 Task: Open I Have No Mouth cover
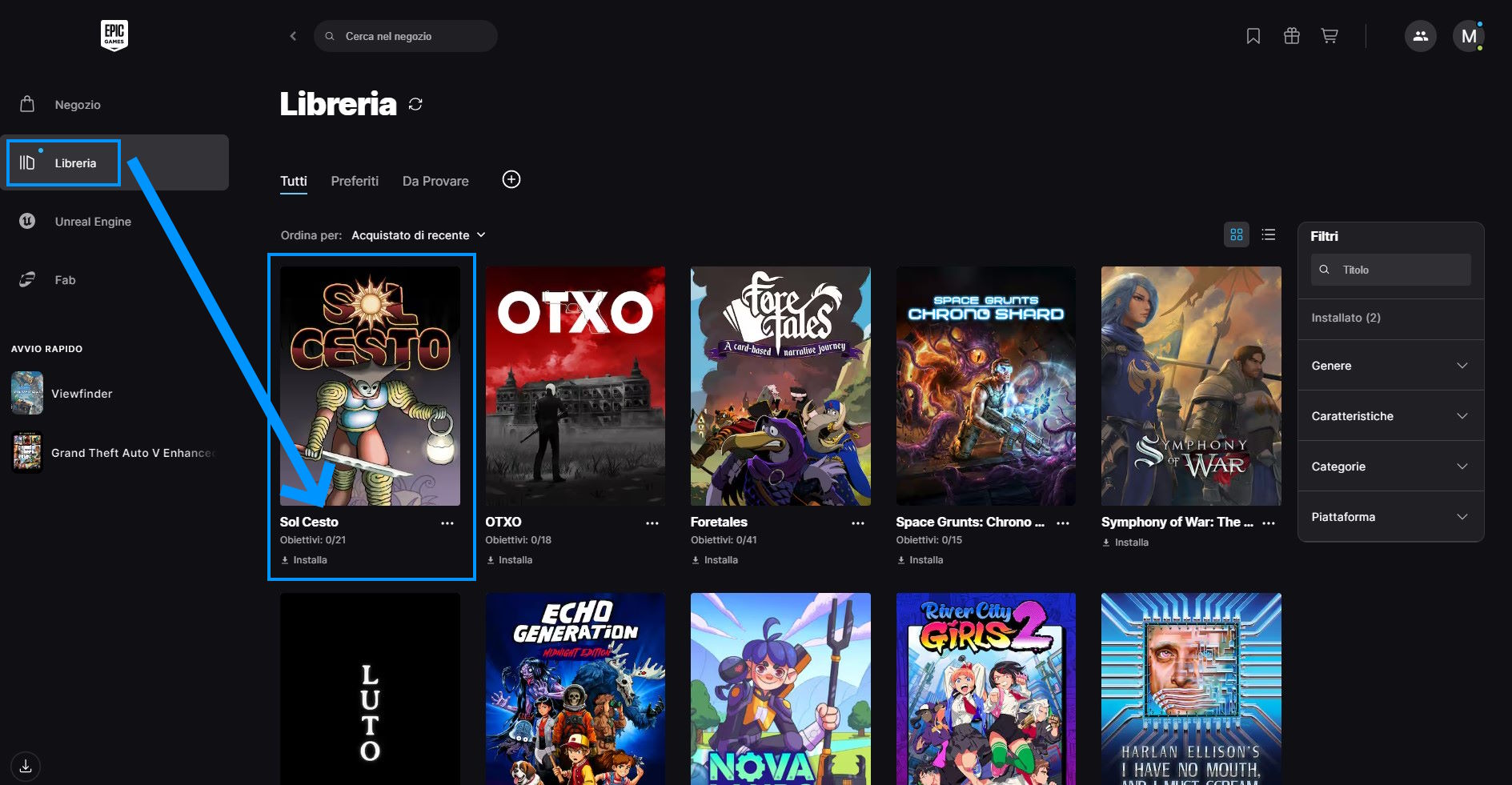1191,689
